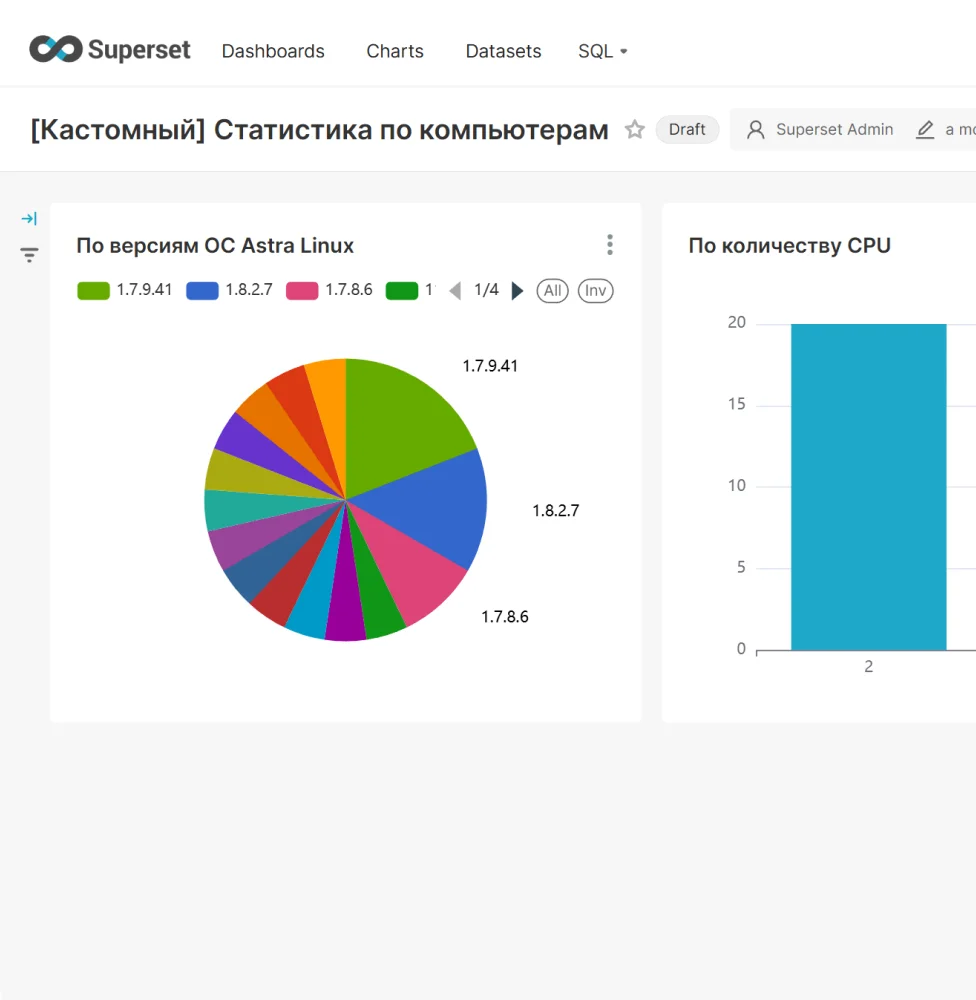Open the Charts menu item
The height and width of the screenshot is (1000, 976).
pyautogui.click(x=395, y=51)
